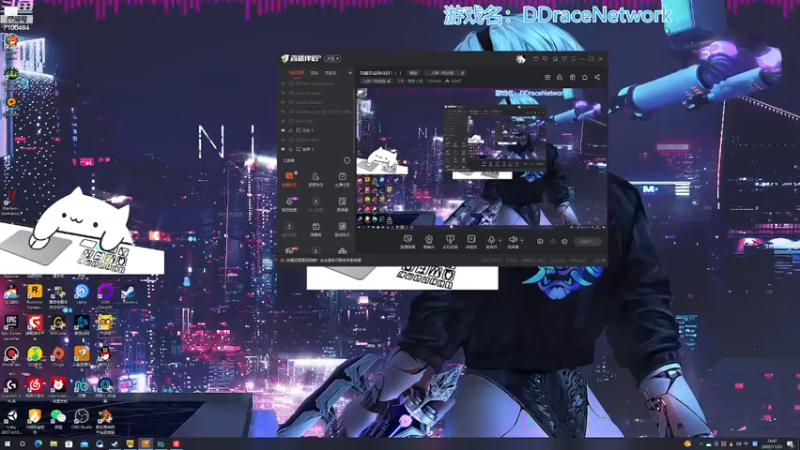
Task: Open OBS Studio desktop shortcut
Action: 82,419
